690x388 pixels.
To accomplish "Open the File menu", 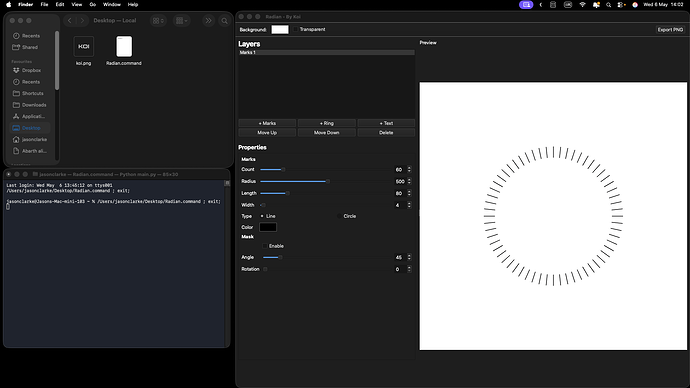I will (x=44, y=4).
